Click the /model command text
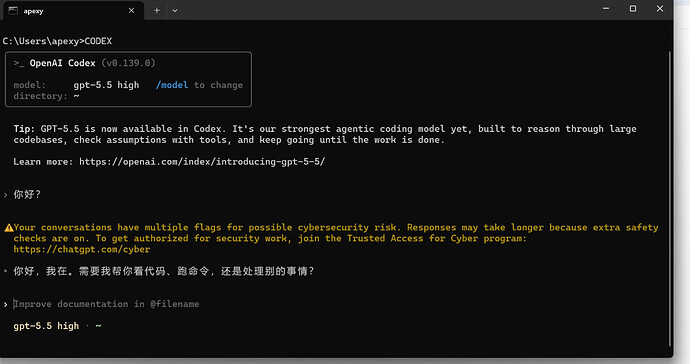Image resolution: width=690 pixels, height=364 pixels. point(172,85)
